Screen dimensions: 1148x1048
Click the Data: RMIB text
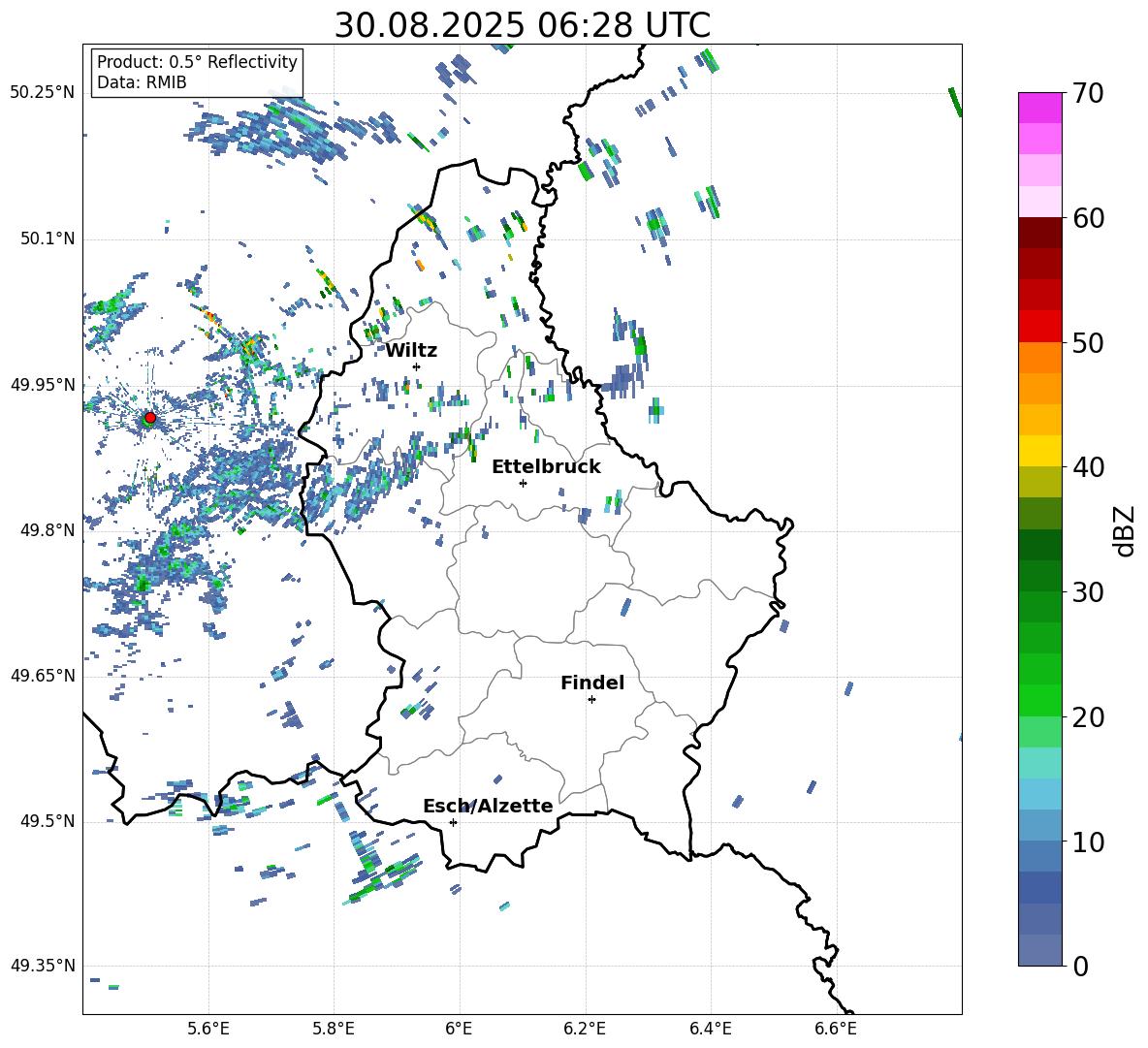point(142,82)
